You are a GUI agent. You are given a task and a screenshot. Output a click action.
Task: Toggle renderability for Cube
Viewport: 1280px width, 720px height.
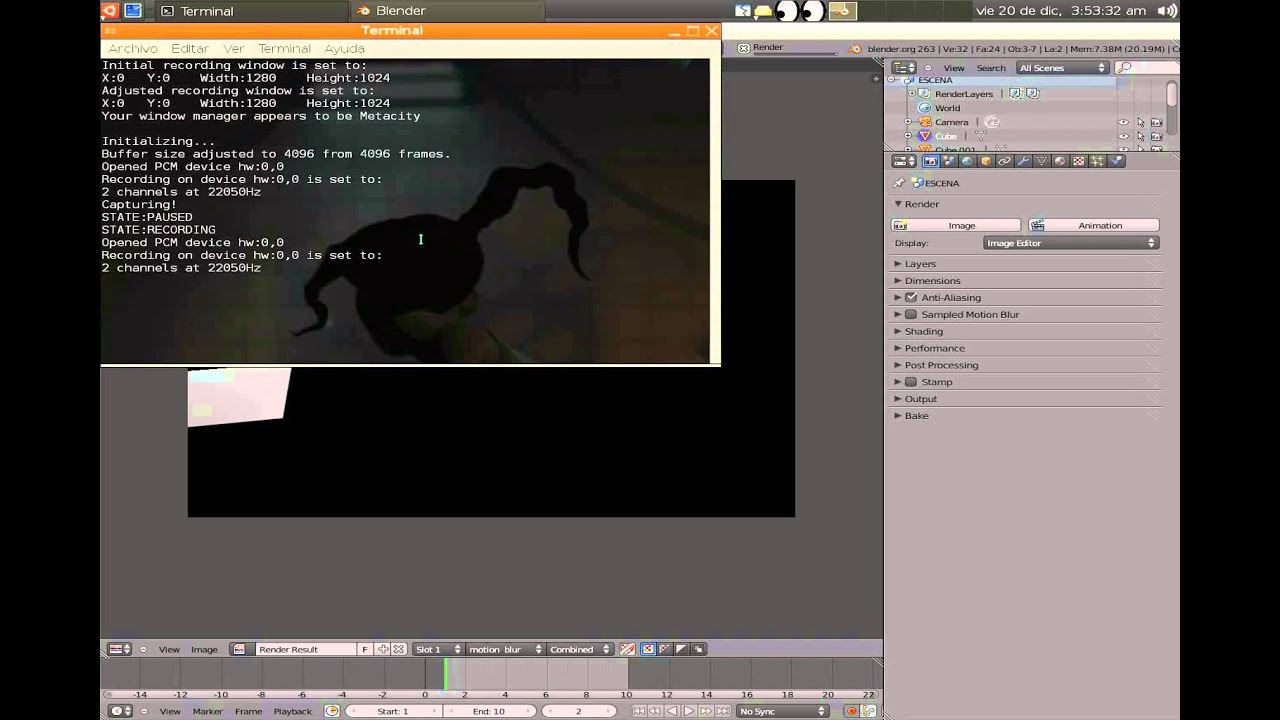[1156, 136]
